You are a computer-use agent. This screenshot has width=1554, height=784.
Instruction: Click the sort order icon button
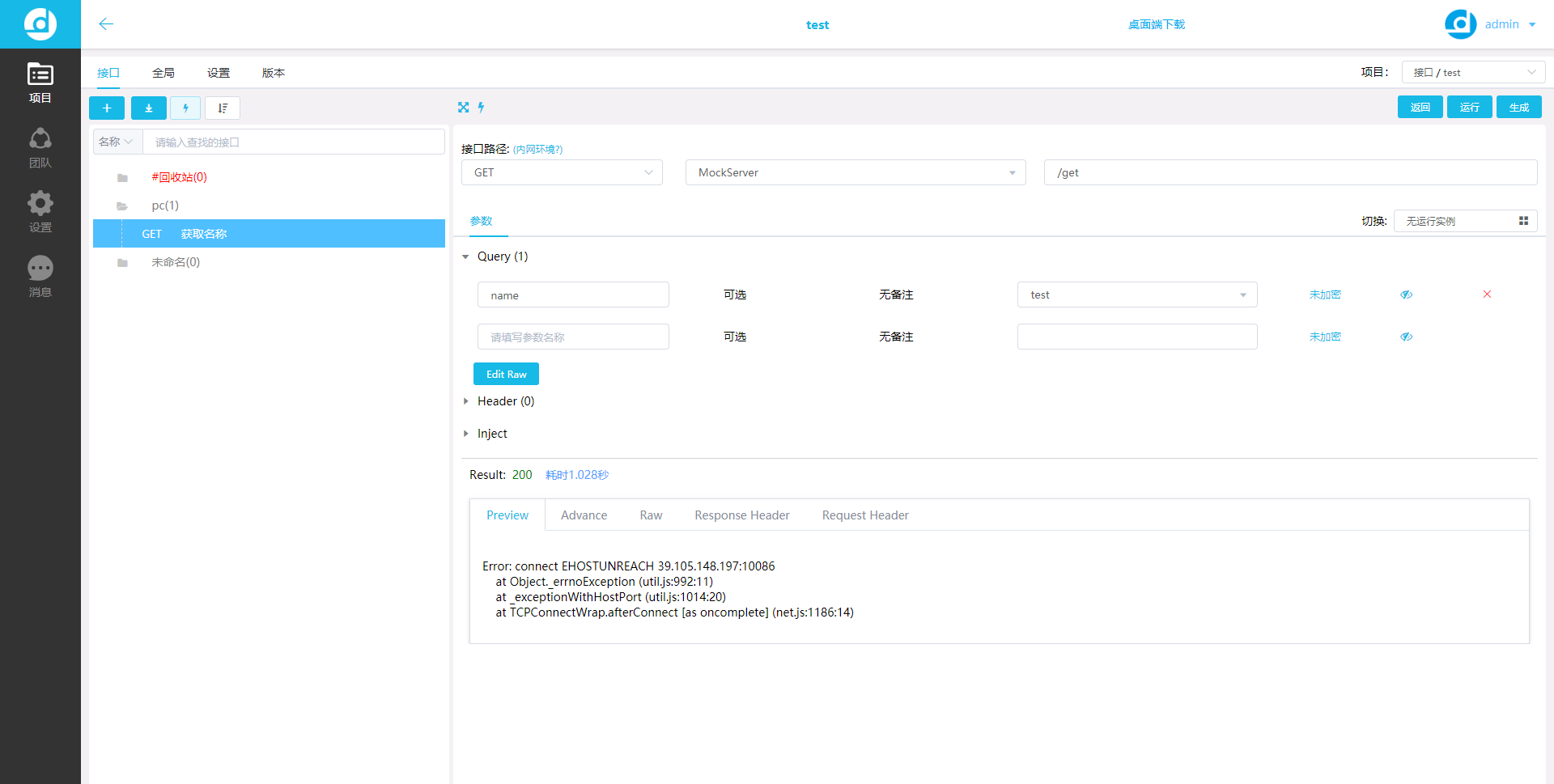223,108
